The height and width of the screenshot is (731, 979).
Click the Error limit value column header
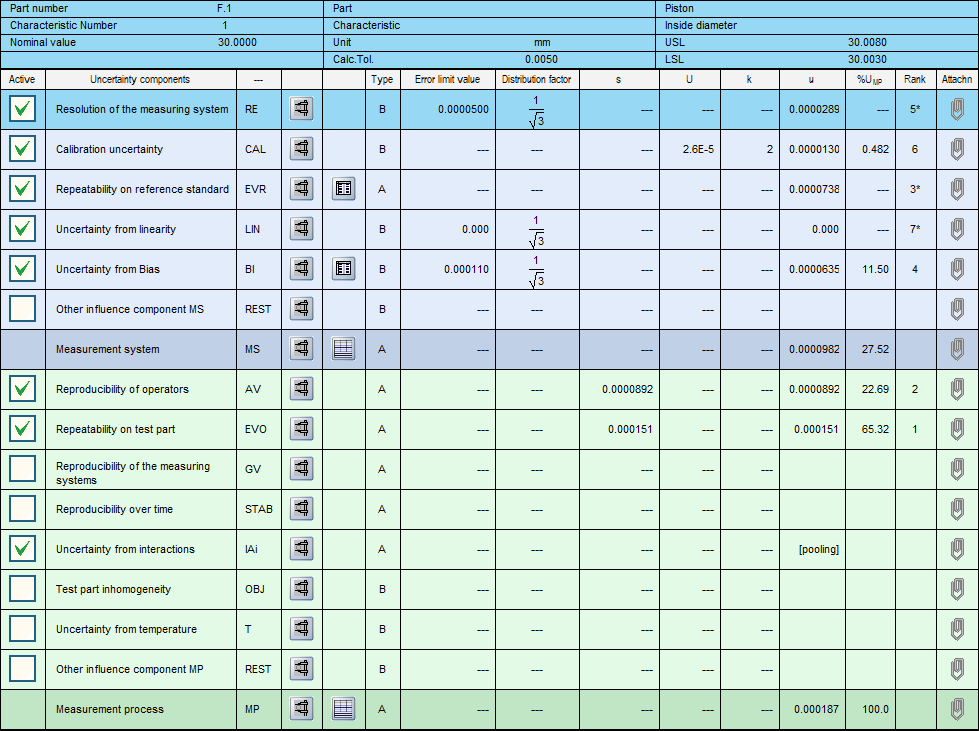point(447,79)
